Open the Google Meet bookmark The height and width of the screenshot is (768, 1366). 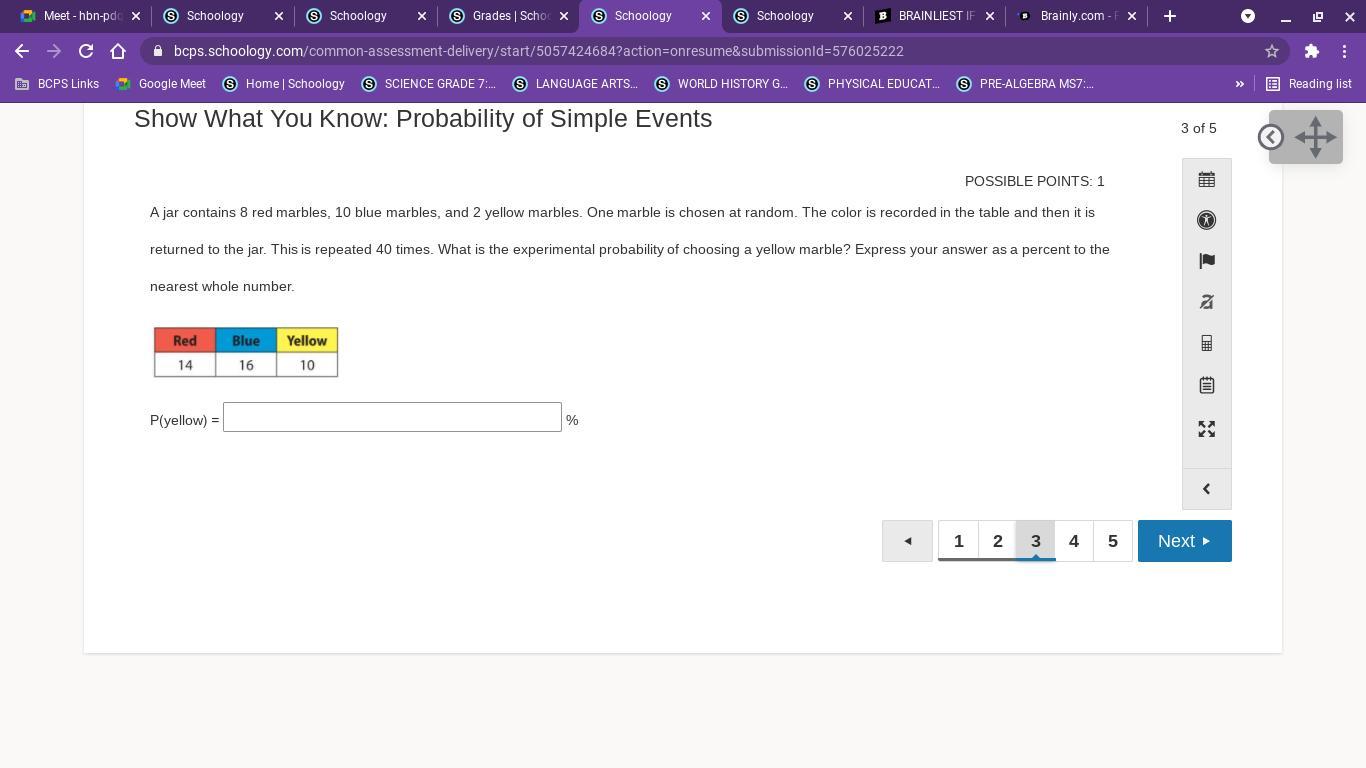[160, 84]
